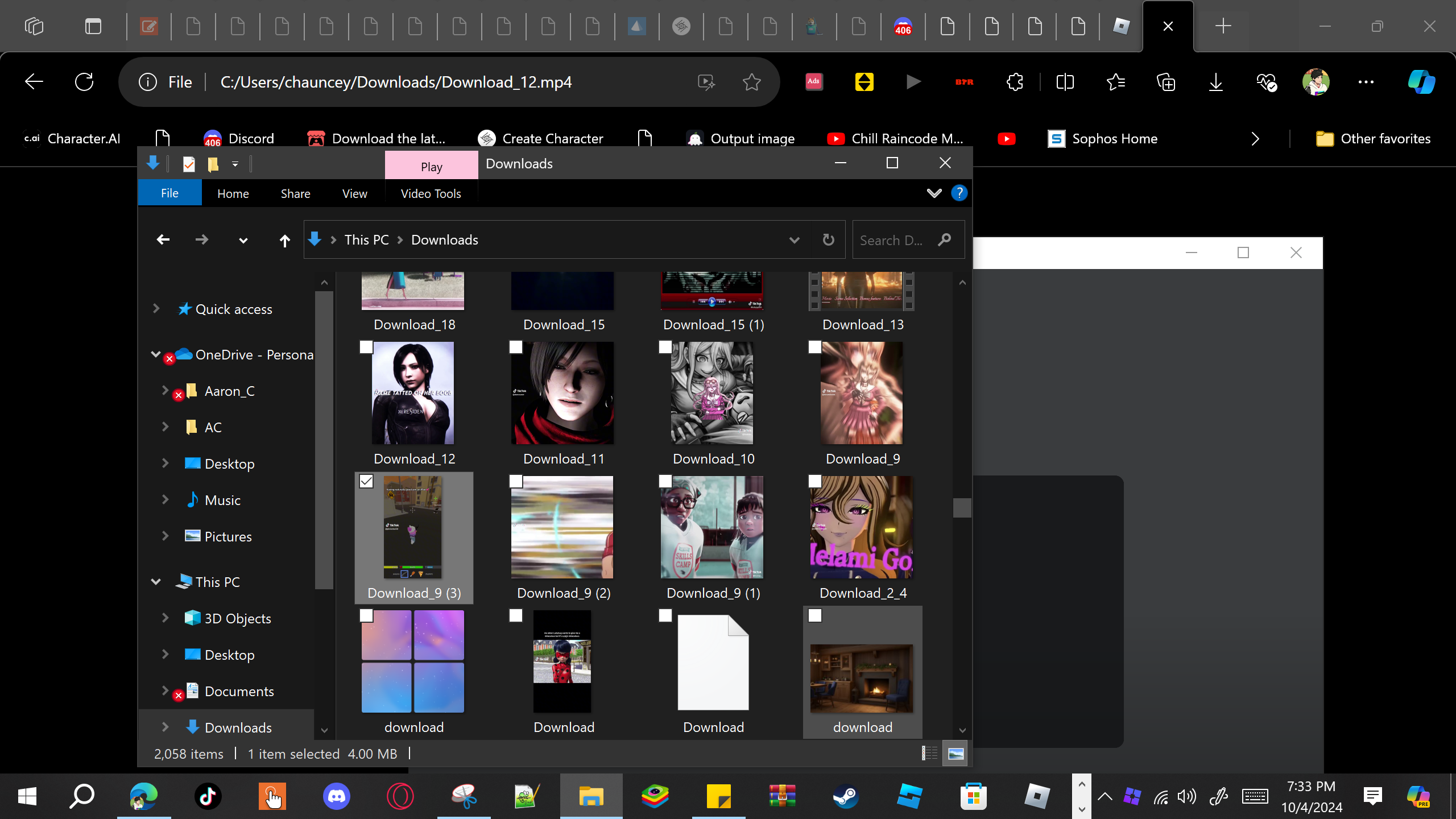Check the Download_11 file checkbox
This screenshot has height=819, width=1456.
coord(516,347)
